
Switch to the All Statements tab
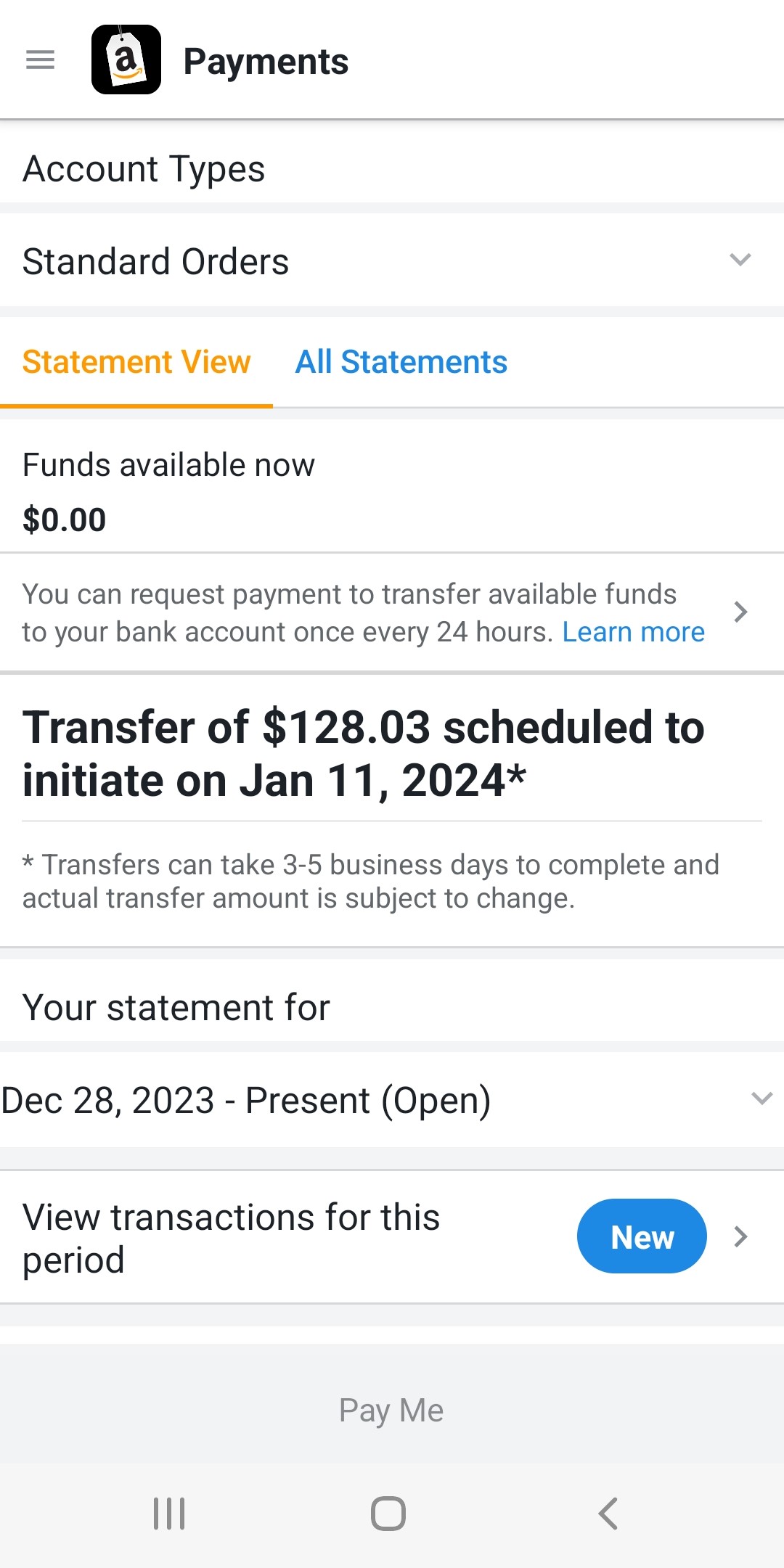pyautogui.click(x=401, y=362)
